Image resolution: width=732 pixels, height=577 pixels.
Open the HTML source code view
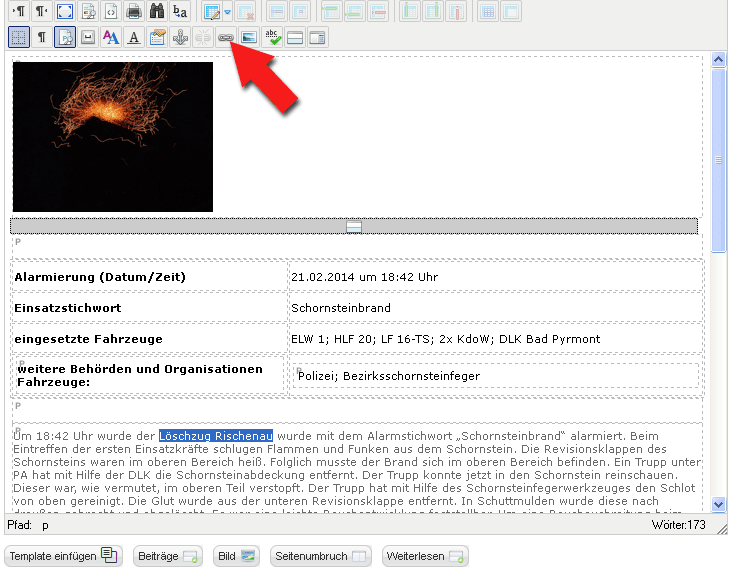111,11
